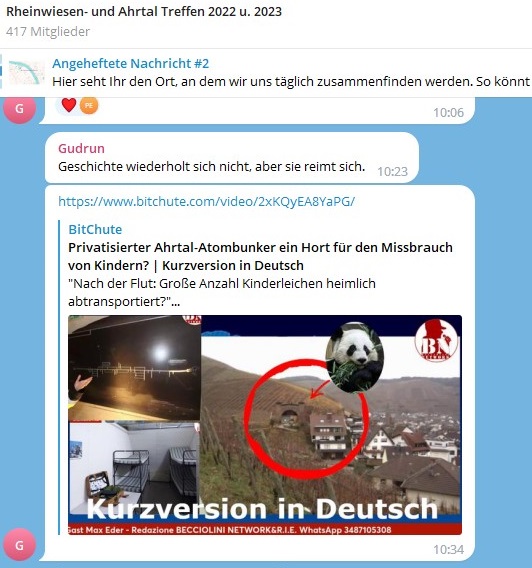Open the '417 Mitglieder' member count
Image resolution: width=532 pixels, height=568 pixels.
pyautogui.click(x=48, y=32)
